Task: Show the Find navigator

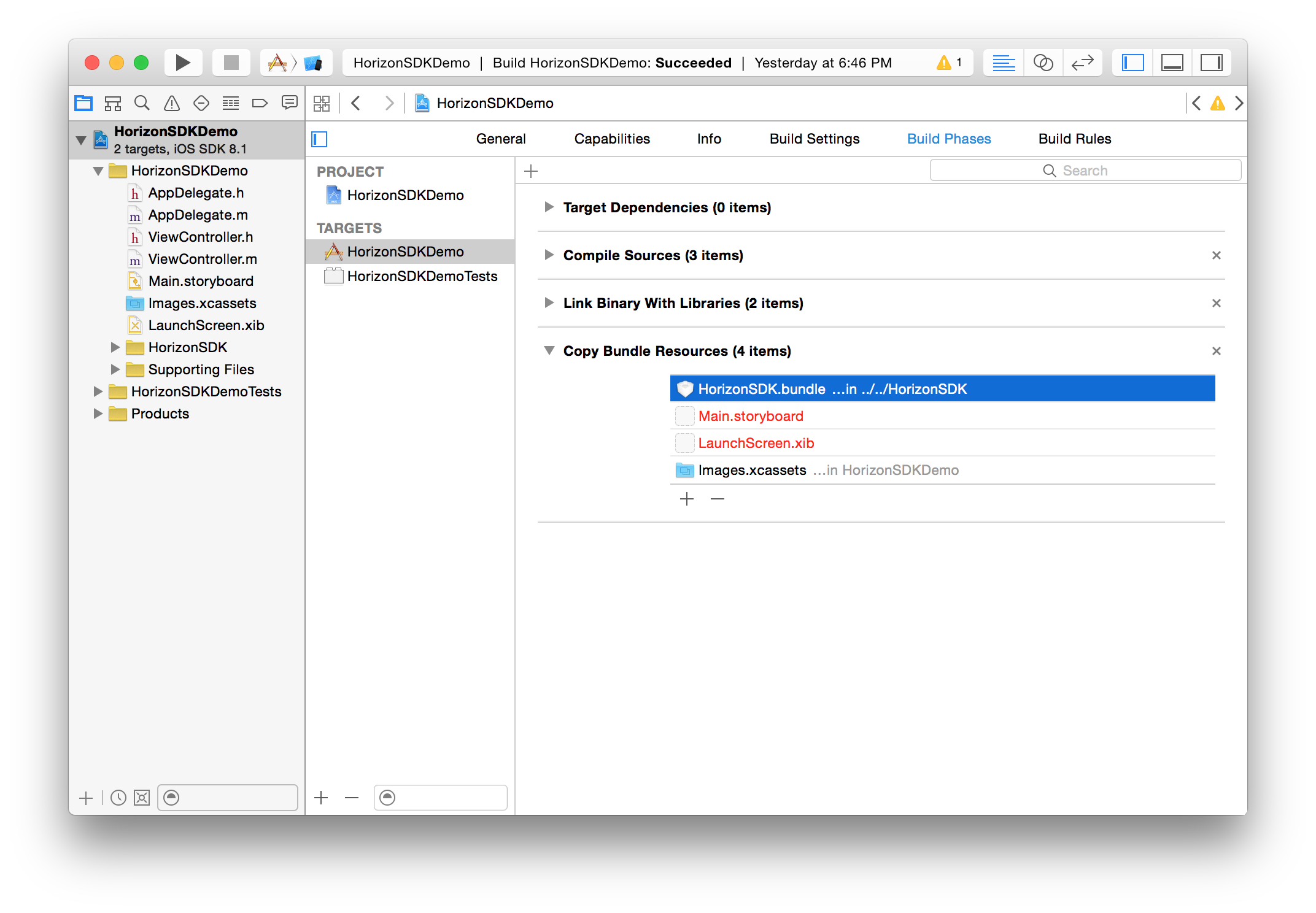Action: coord(142,103)
